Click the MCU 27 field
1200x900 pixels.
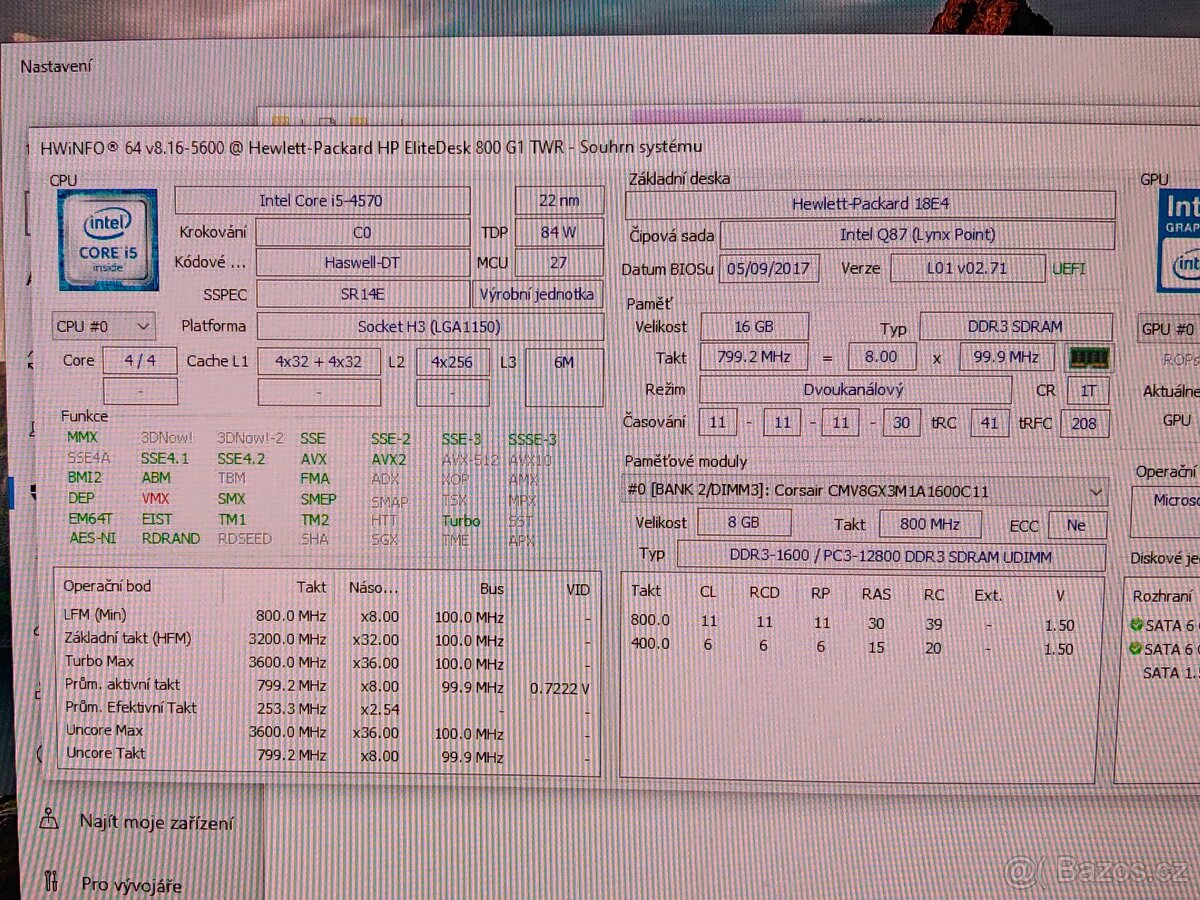559,263
